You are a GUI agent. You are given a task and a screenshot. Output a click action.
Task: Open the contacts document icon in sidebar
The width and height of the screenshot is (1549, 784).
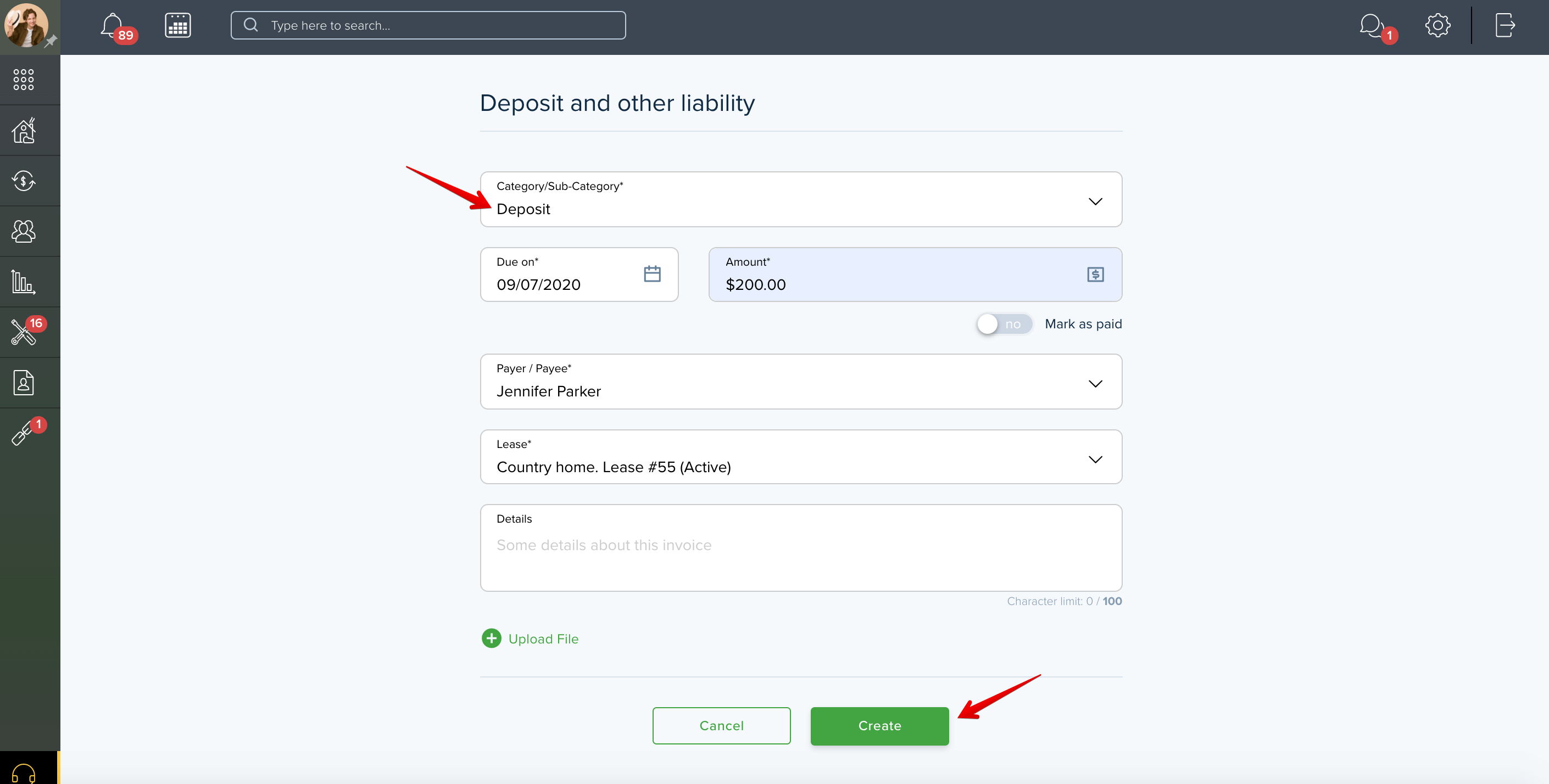click(24, 382)
